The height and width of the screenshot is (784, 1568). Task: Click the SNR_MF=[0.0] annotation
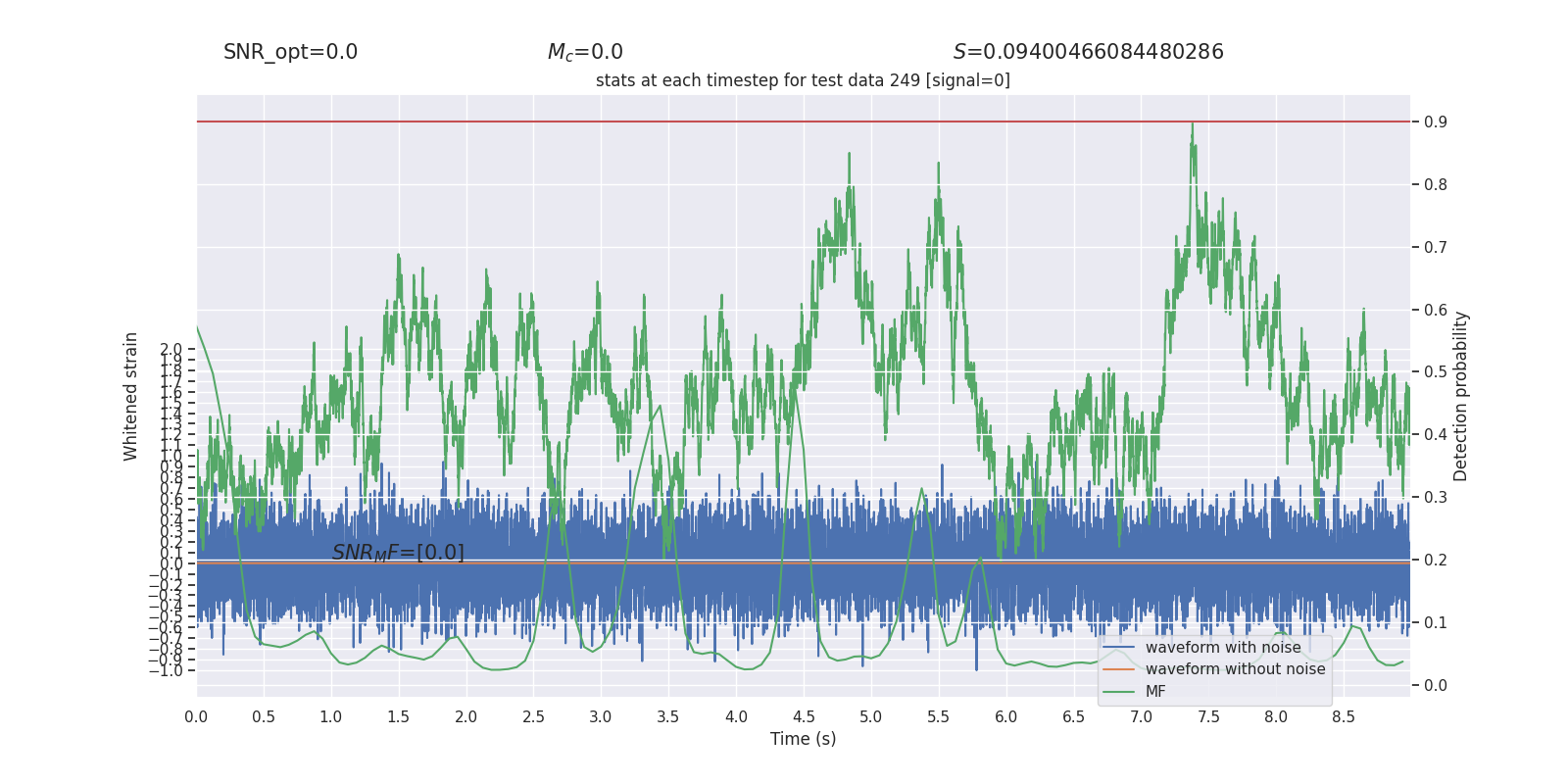[x=398, y=553]
